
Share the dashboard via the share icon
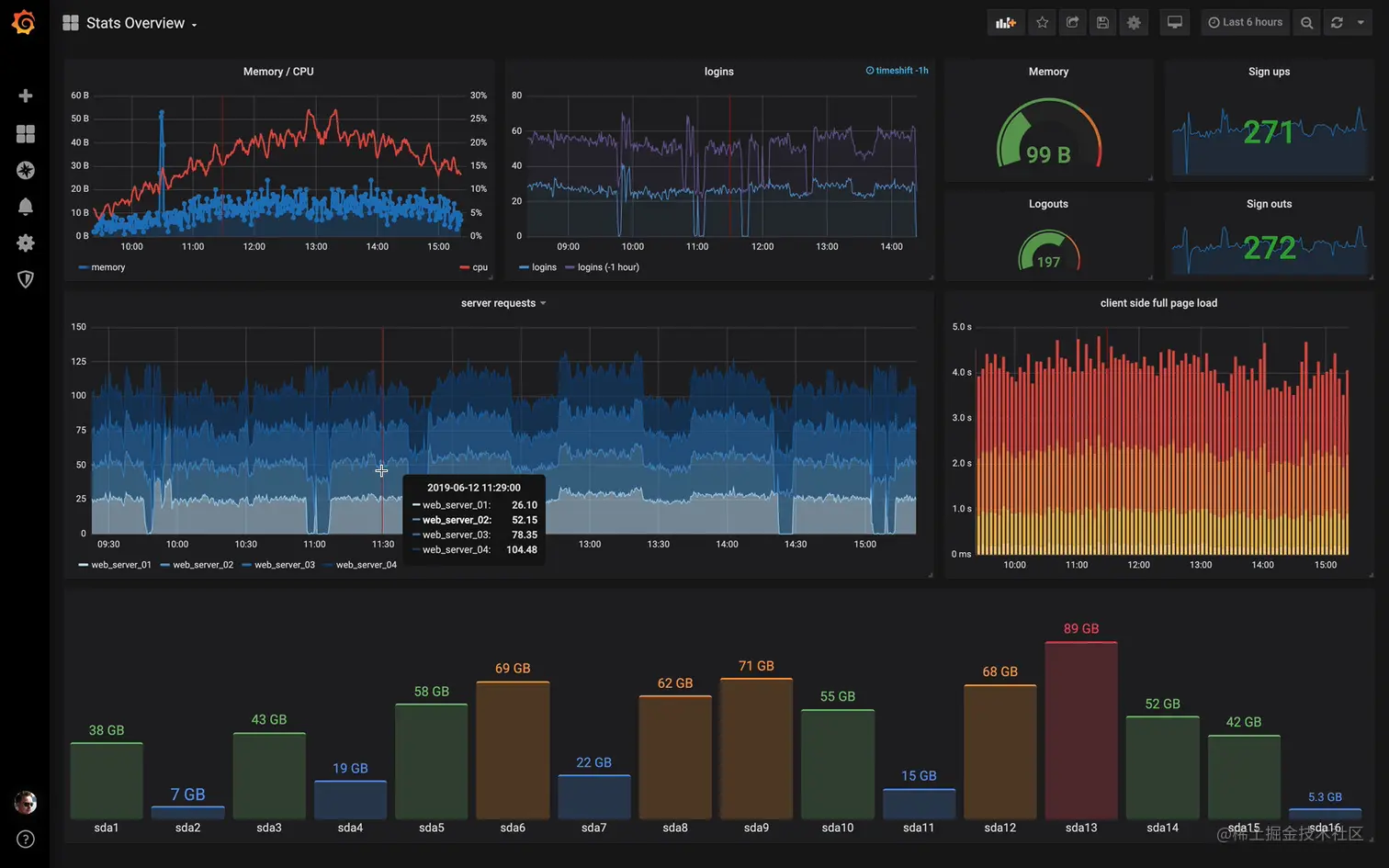click(1072, 22)
